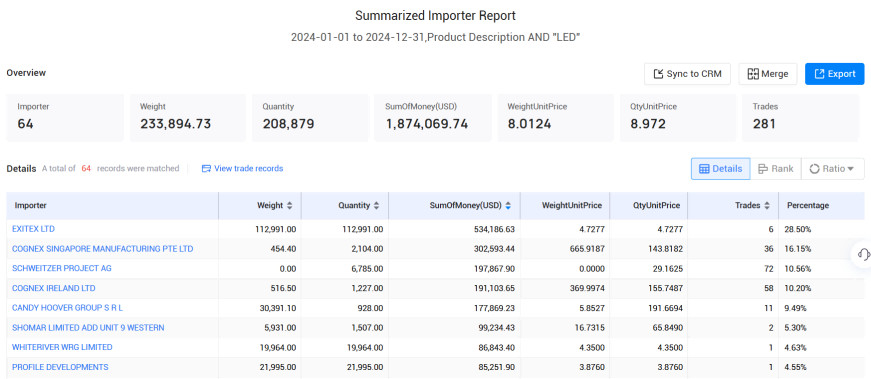Switch to the Rank view tab
The image size is (871, 379).
point(775,169)
